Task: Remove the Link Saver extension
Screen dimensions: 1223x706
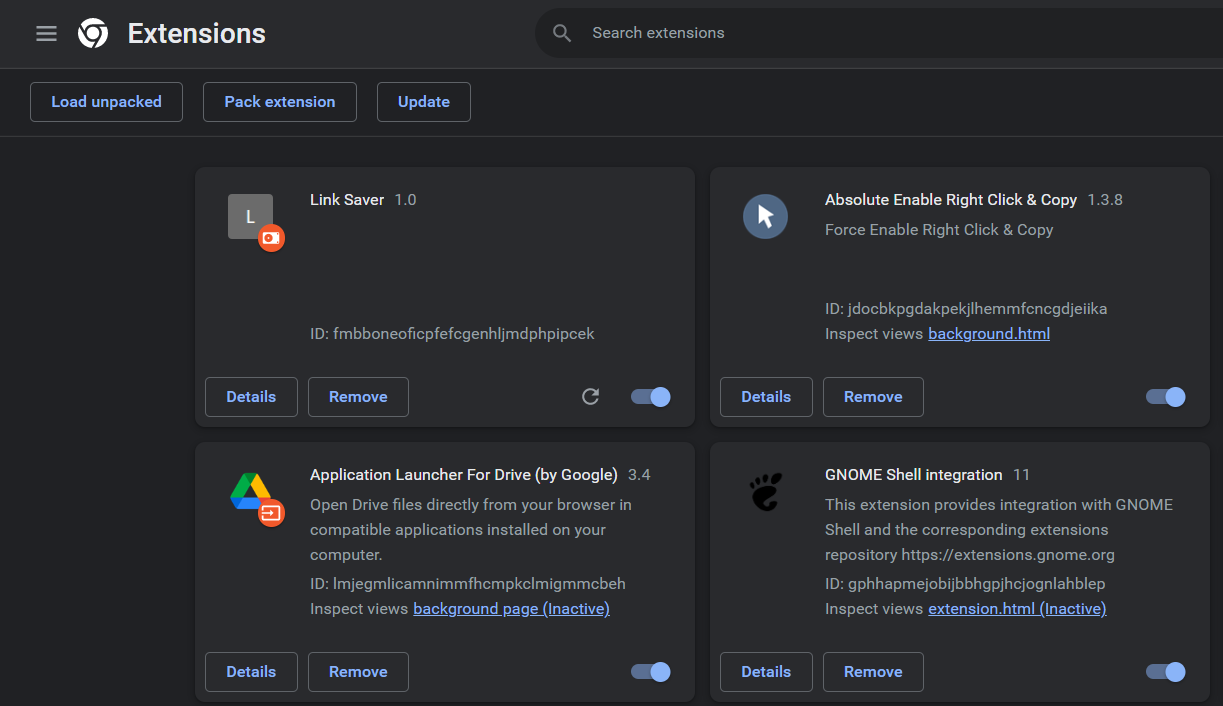Action: click(358, 397)
